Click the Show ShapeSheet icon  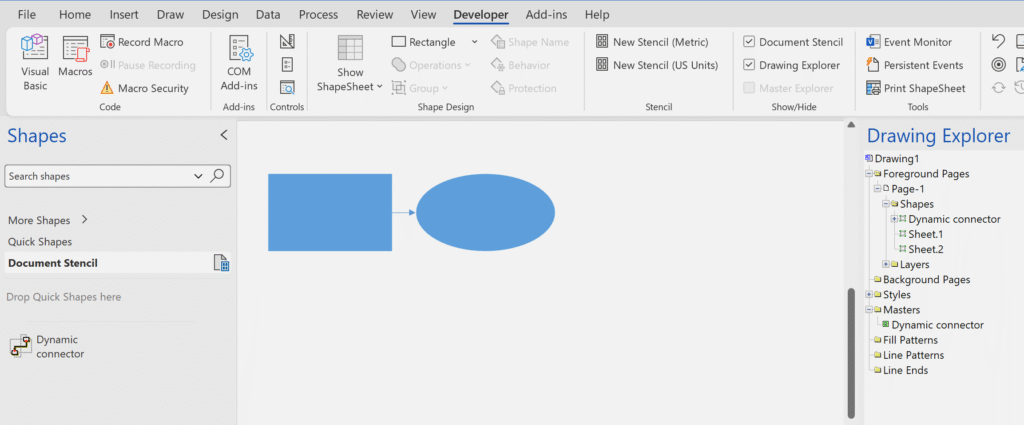(x=350, y=62)
